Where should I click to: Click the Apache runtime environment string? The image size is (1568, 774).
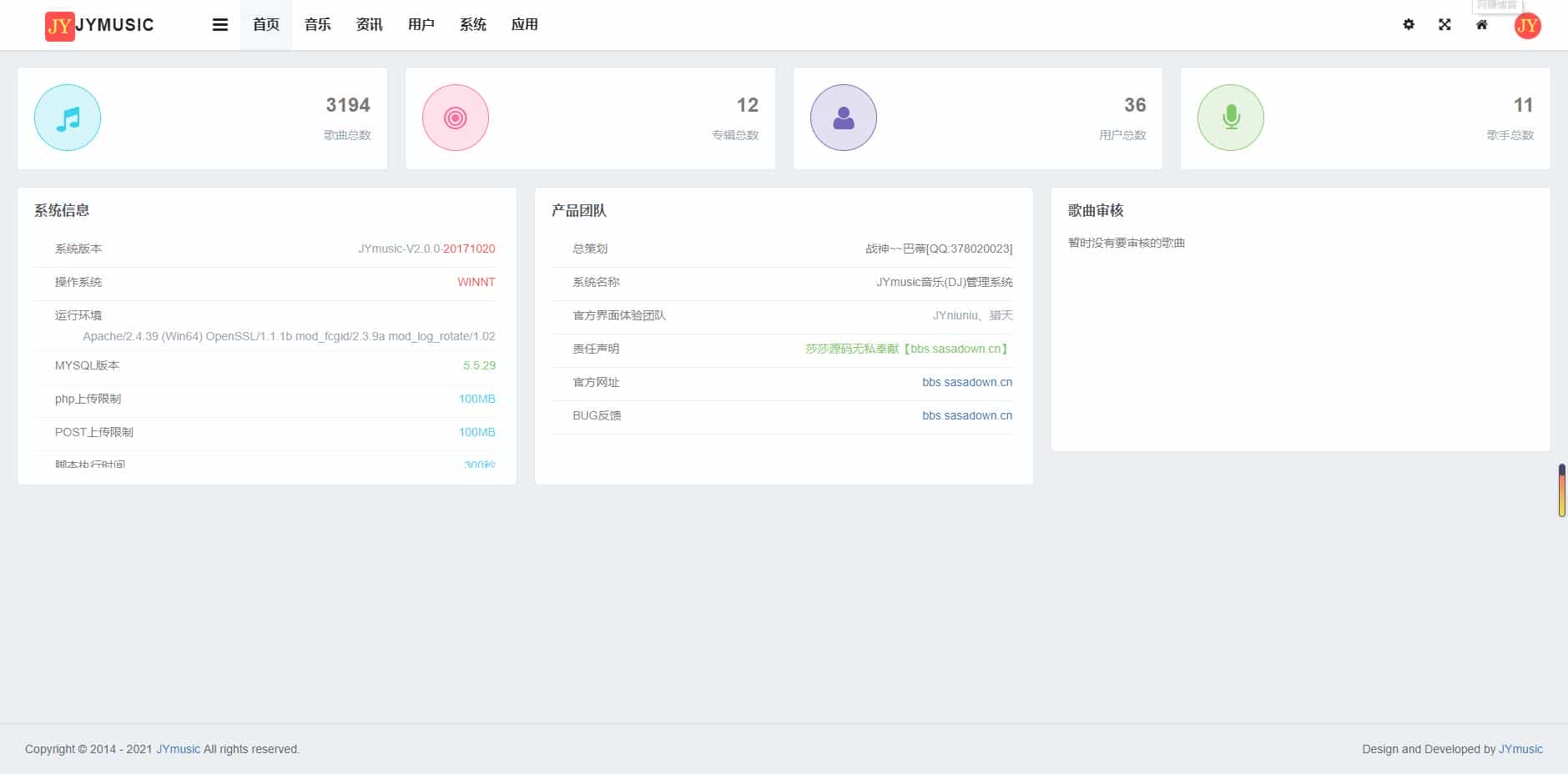coord(289,336)
